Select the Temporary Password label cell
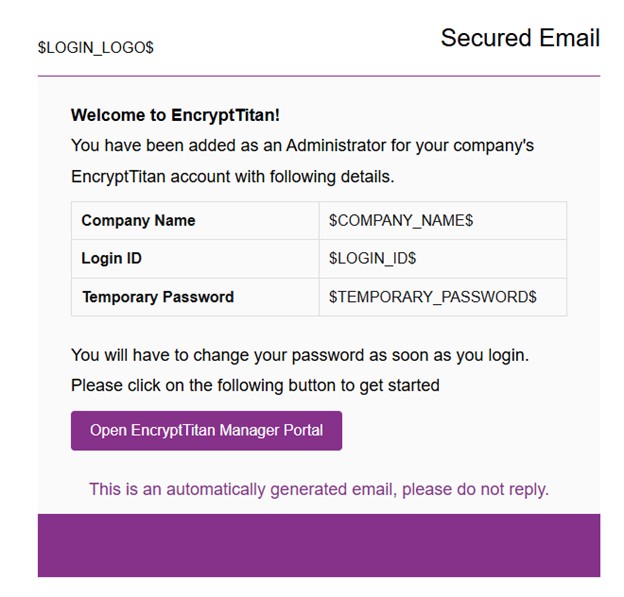The image size is (624, 597). pos(195,297)
